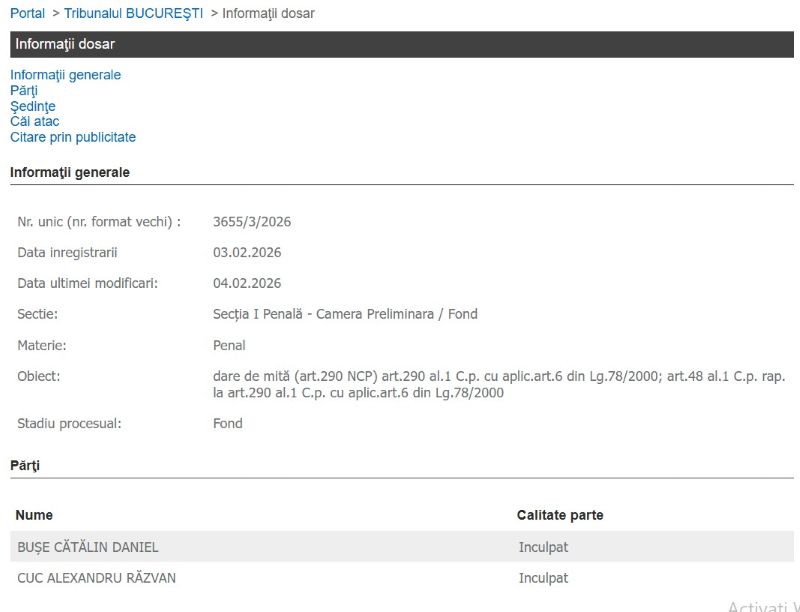Click the Secția I Penală section value
This screenshot has height=612, width=800.
[345, 314]
